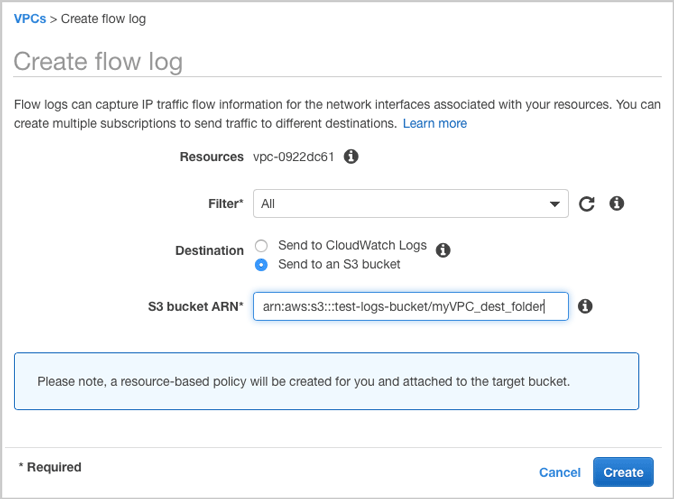Open the Destination info tooltip icon
674x499 pixels.
(444, 251)
